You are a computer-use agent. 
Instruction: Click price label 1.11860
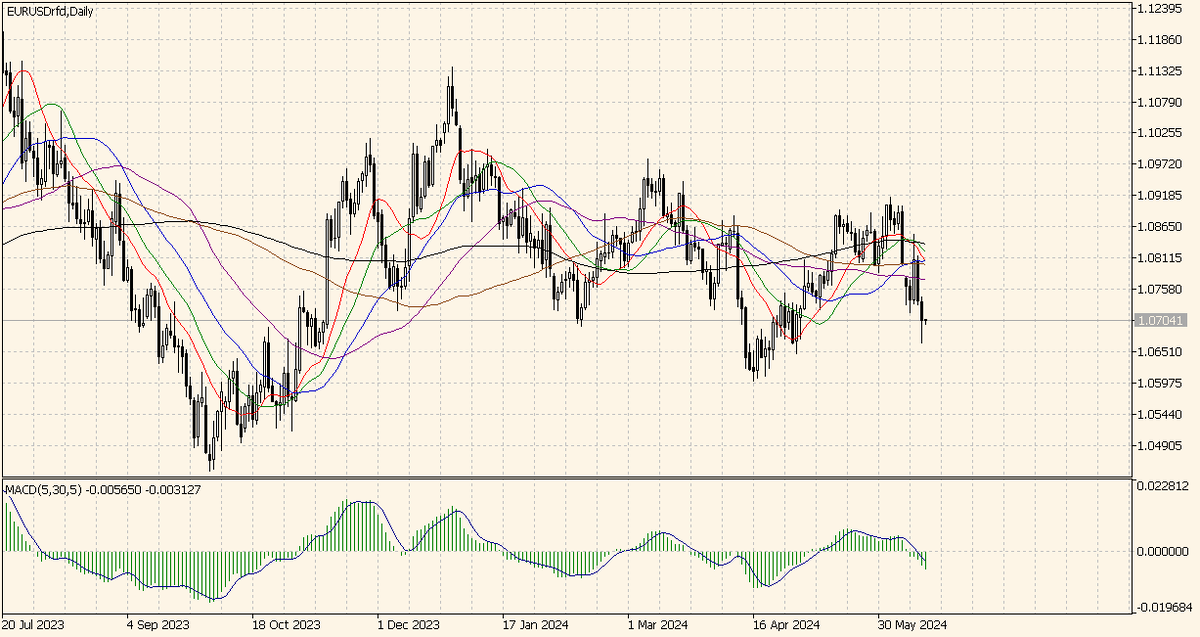point(1161,39)
